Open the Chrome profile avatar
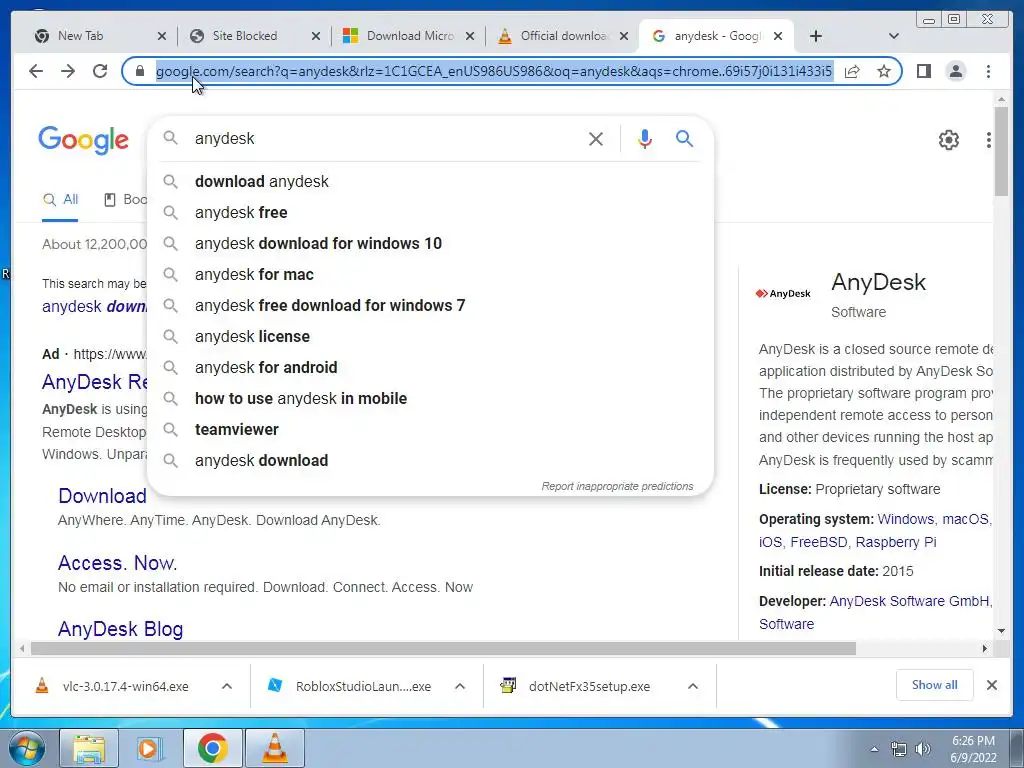This screenshot has height=768, width=1024. click(x=955, y=71)
